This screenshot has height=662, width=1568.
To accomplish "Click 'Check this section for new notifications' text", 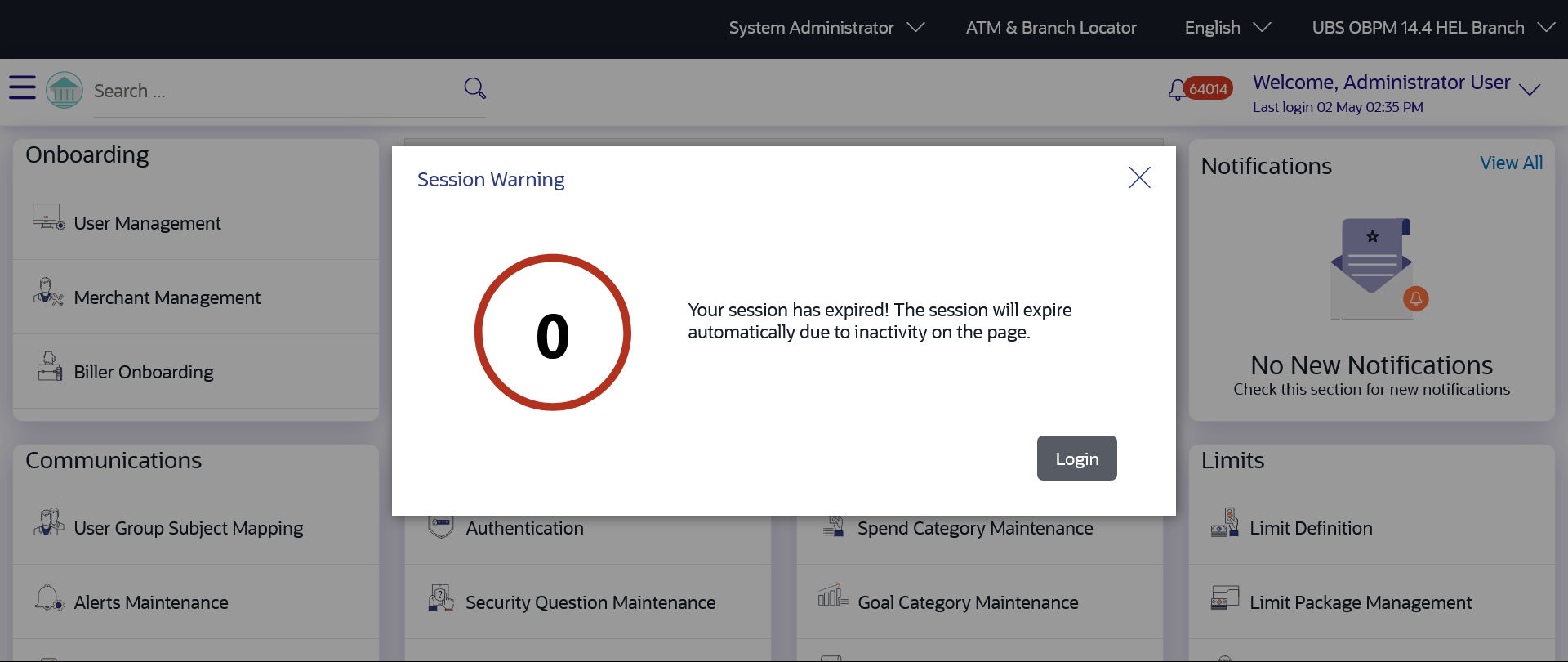I will point(1372,389).
